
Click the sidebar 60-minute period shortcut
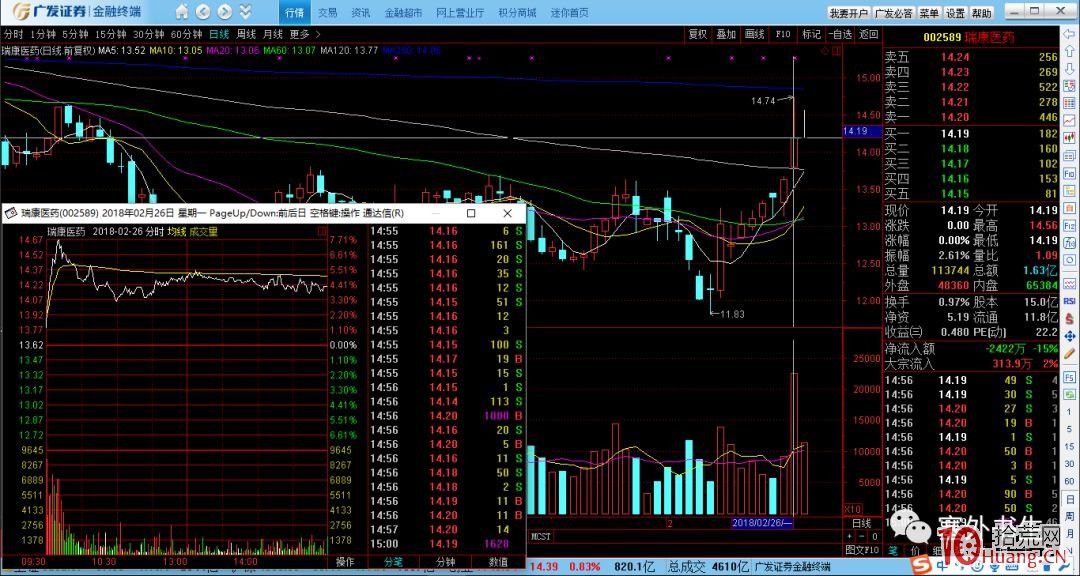click(x=1070, y=482)
